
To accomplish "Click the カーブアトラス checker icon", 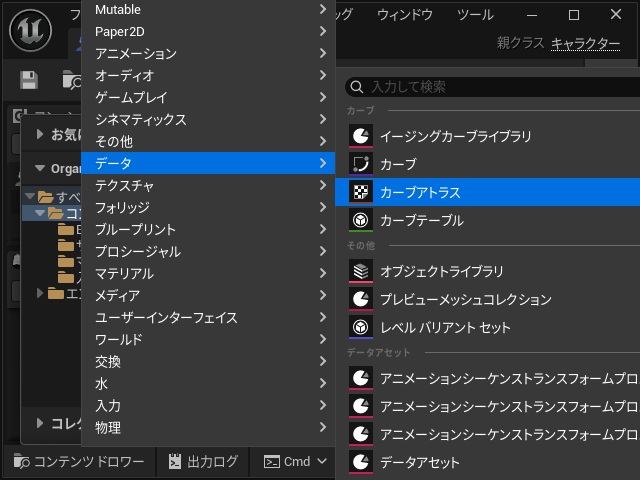I will point(361,192).
